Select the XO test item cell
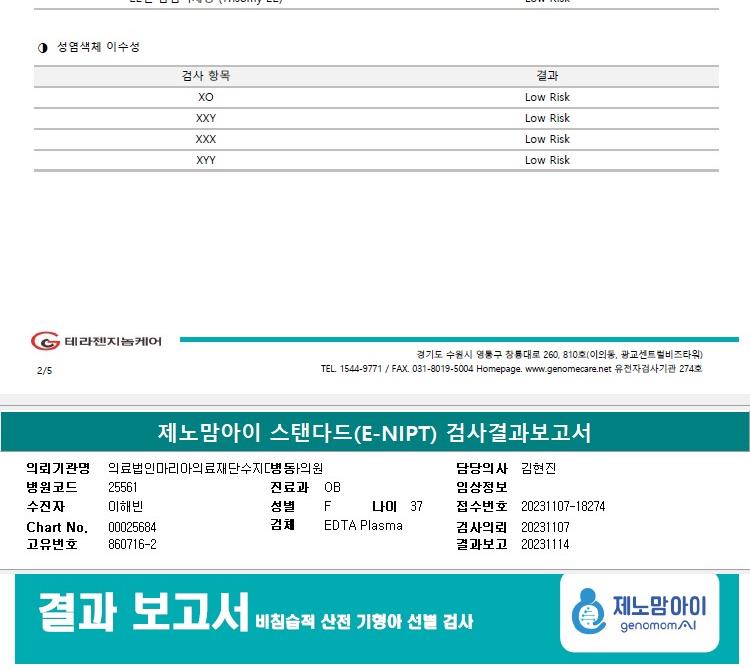 pyautogui.click(x=206, y=97)
